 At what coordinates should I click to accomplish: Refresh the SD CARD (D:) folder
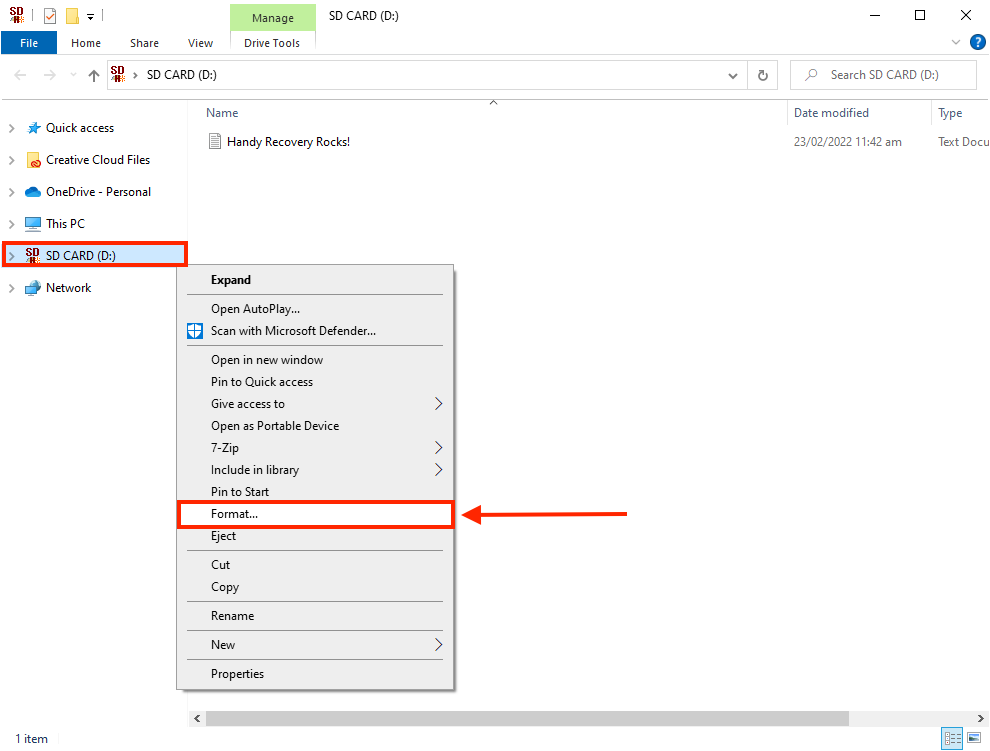tap(763, 76)
